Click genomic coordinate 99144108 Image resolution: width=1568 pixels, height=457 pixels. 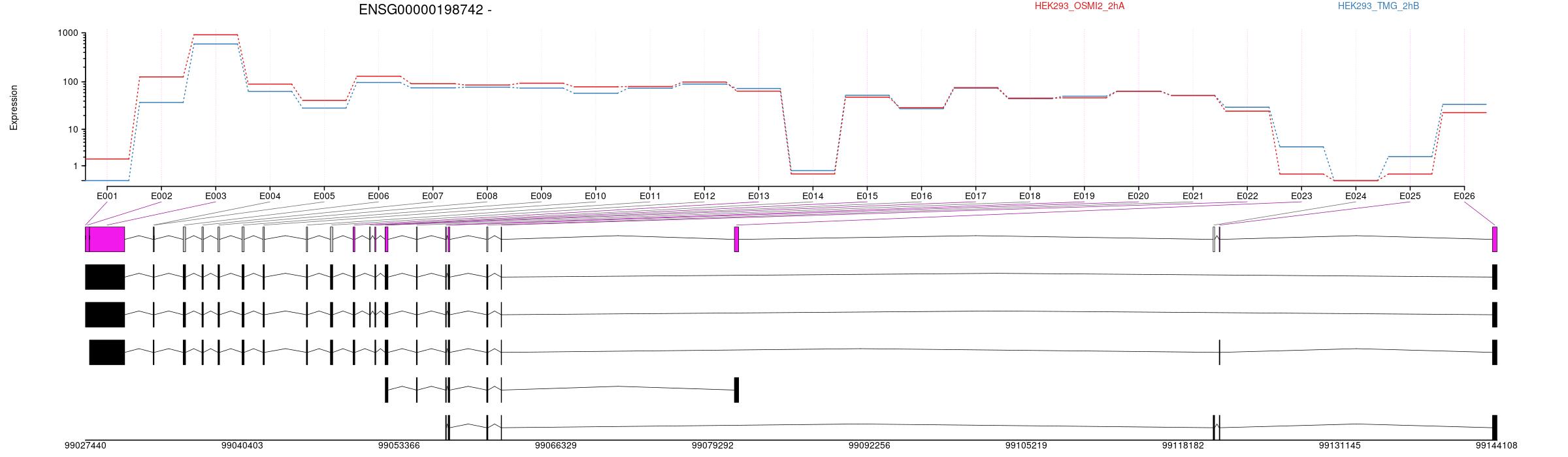(1497, 446)
